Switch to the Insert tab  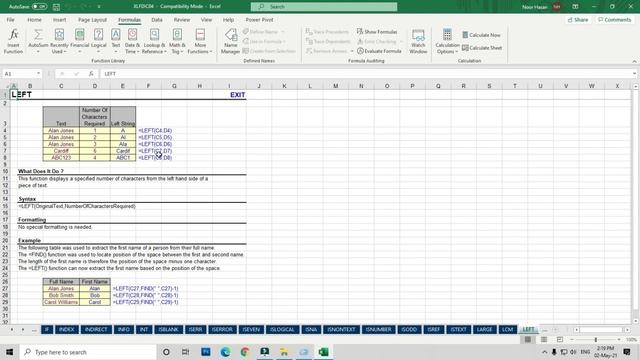[x=59, y=20]
